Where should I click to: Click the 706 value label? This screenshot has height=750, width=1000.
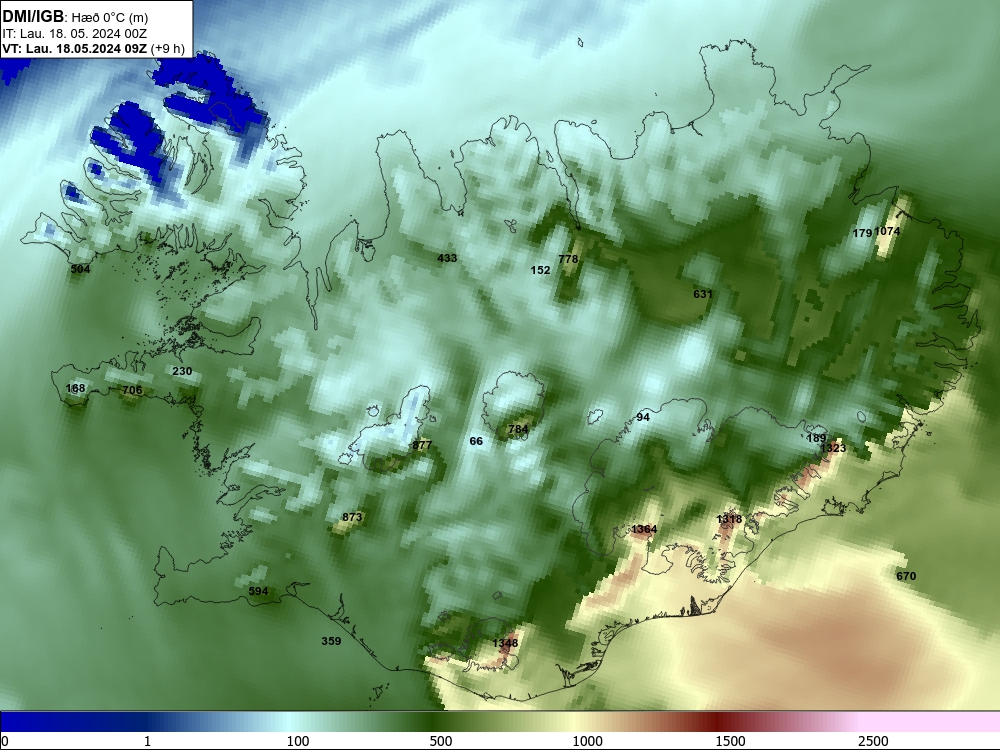coord(132,390)
